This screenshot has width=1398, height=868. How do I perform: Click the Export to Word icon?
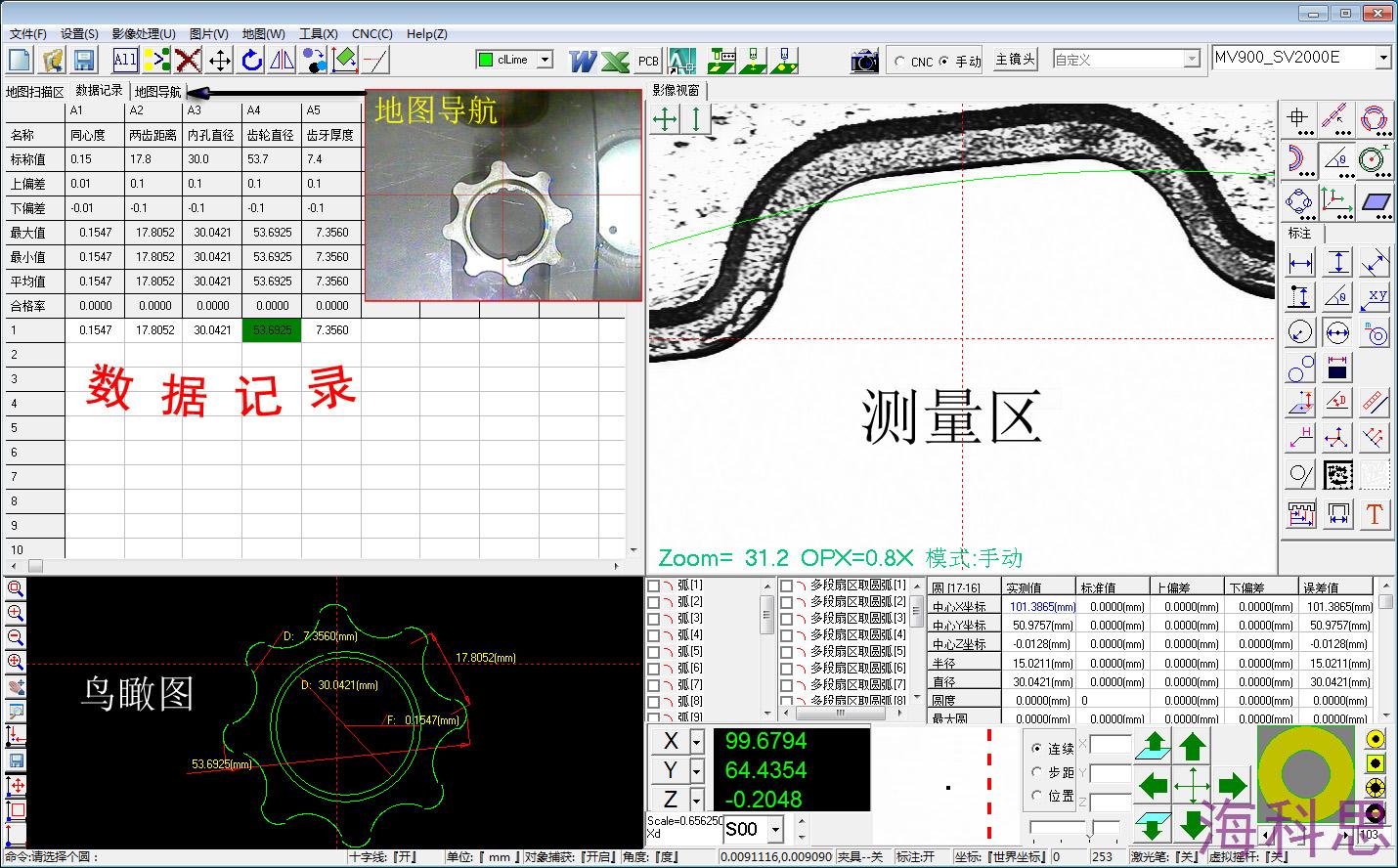(x=583, y=61)
